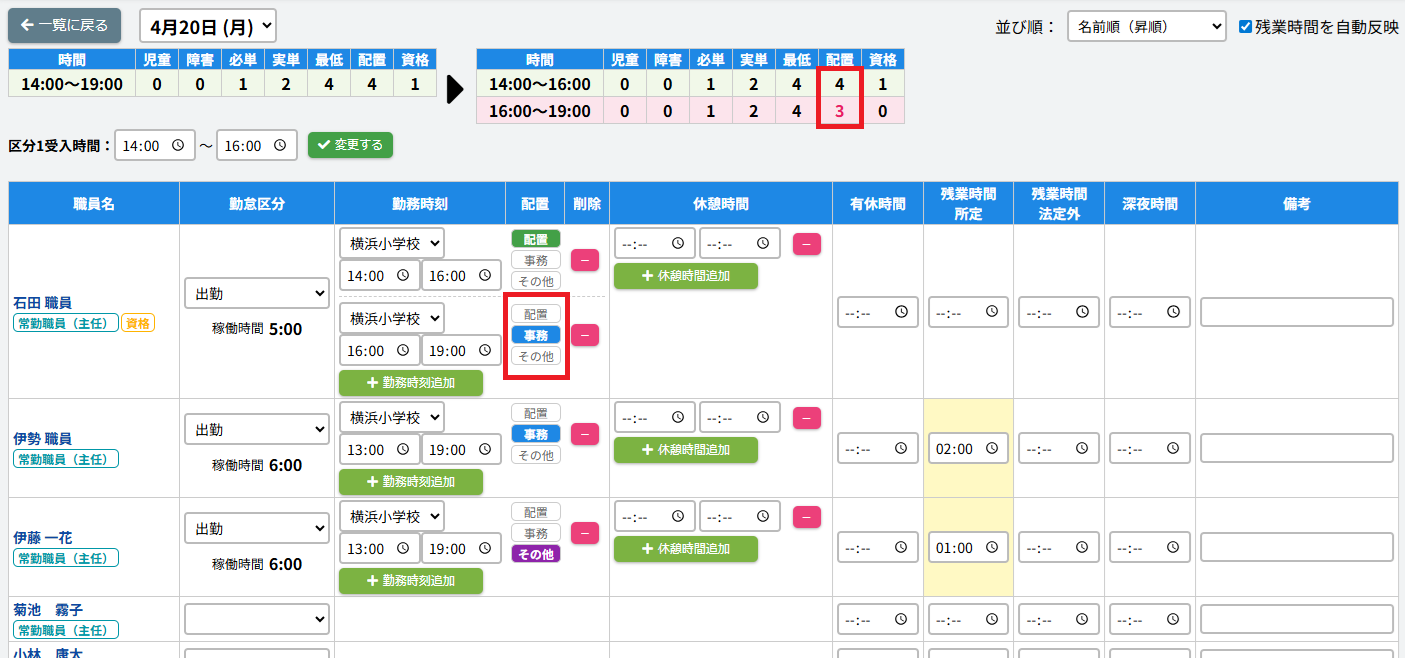Click 伊勢 職員's 備考 remarks field
The image size is (1405, 658).
click(1296, 448)
